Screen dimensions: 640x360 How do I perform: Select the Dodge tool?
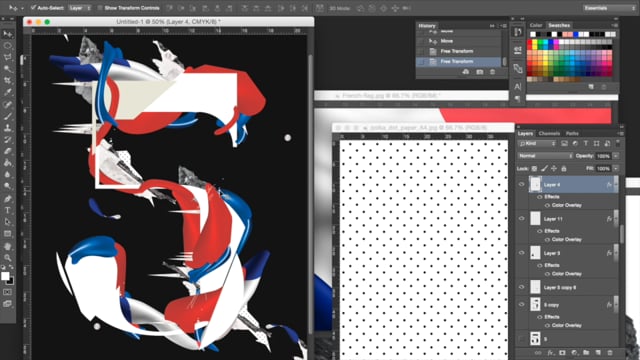coord(7,187)
